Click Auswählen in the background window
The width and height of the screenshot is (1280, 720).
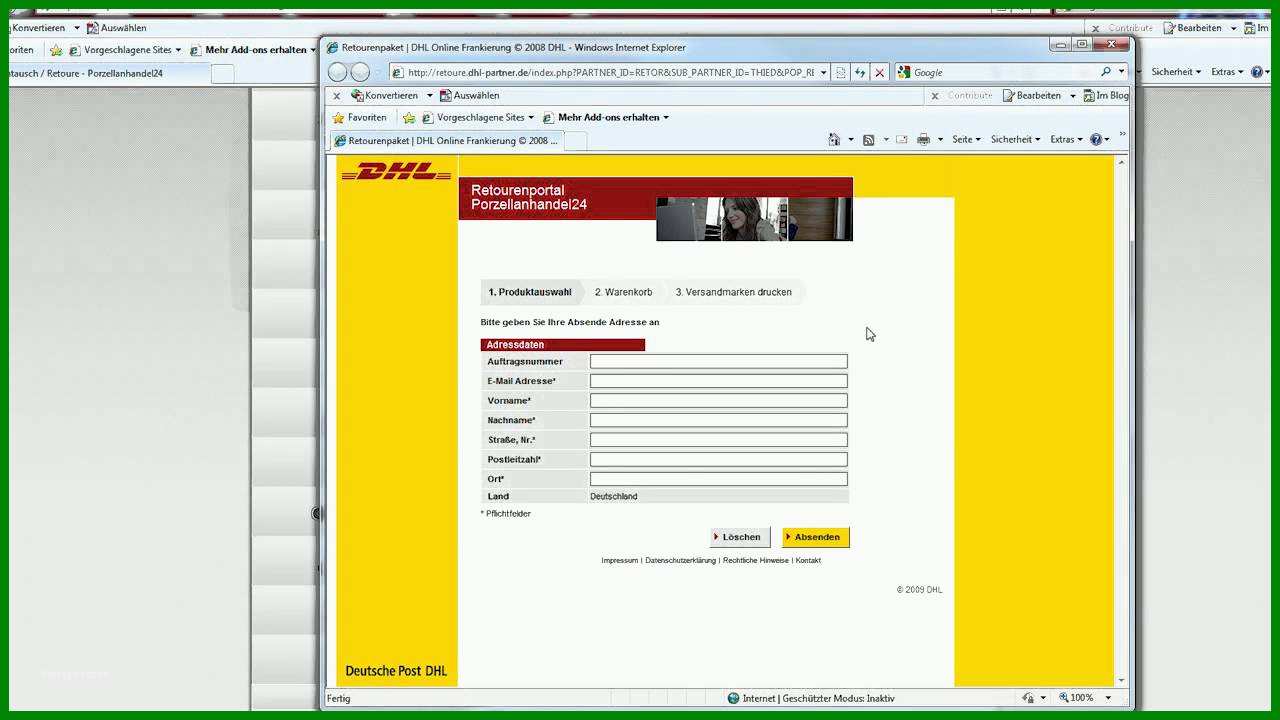(116, 28)
